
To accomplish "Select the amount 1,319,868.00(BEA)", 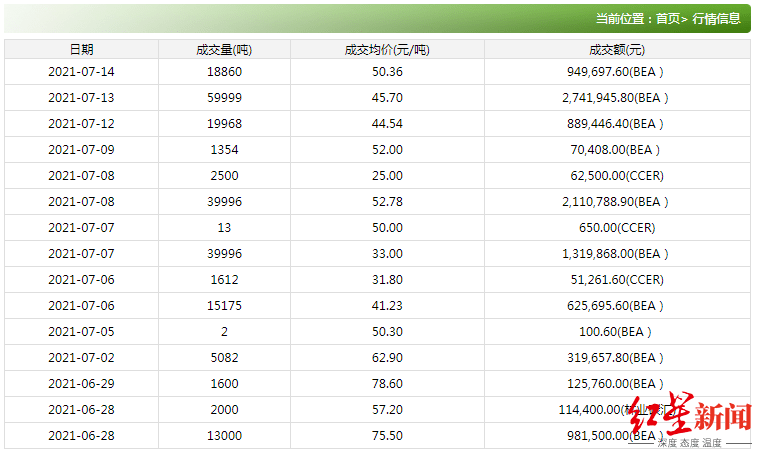I will point(615,254).
